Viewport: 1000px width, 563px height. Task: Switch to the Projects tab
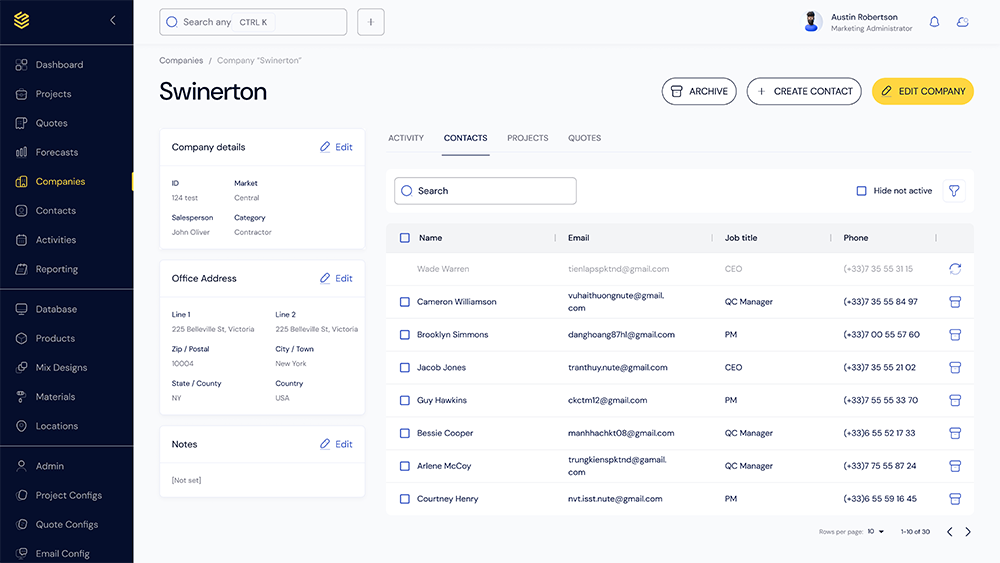pyautogui.click(x=527, y=138)
